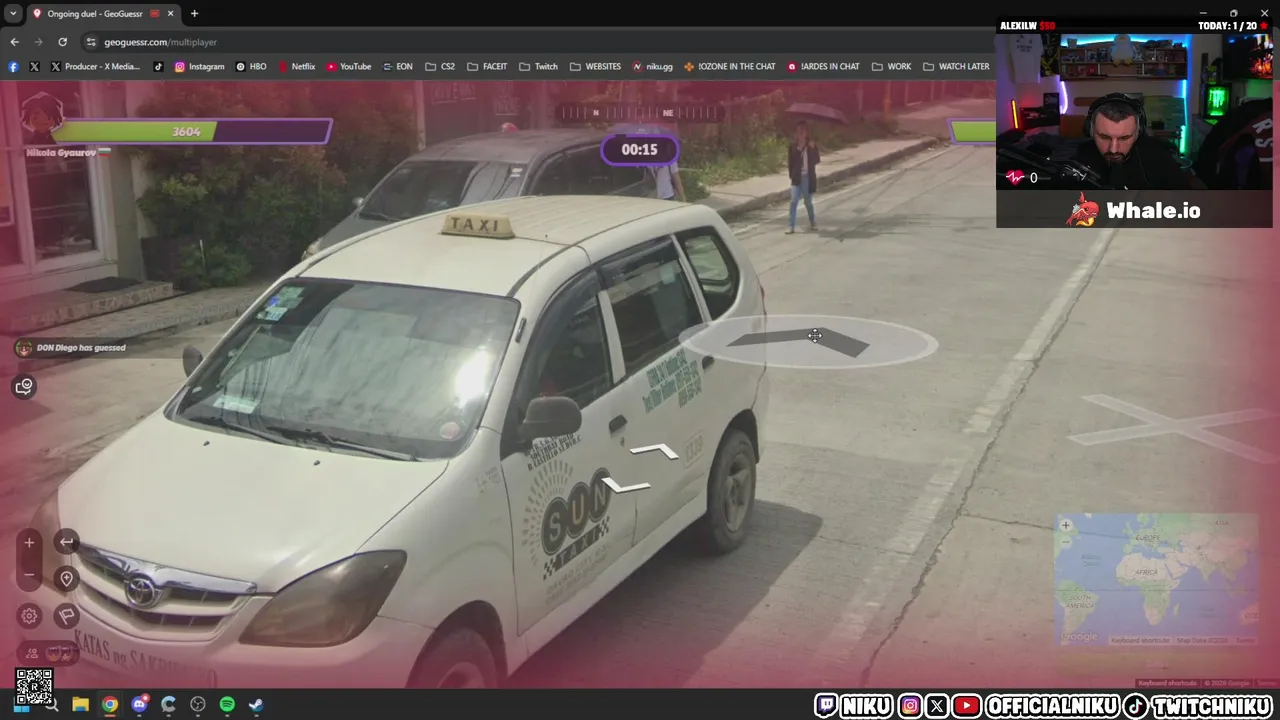This screenshot has width=1280, height=720.
Task: Click the player avatar at top left
Action: 42,116
